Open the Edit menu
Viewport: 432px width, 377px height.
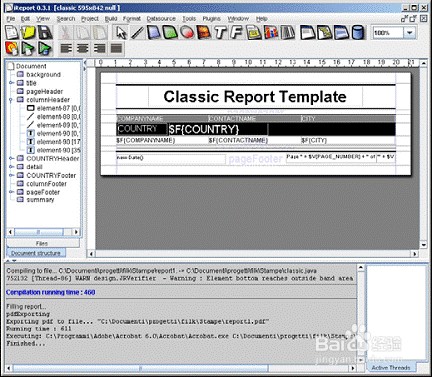click(x=25, y=19)
